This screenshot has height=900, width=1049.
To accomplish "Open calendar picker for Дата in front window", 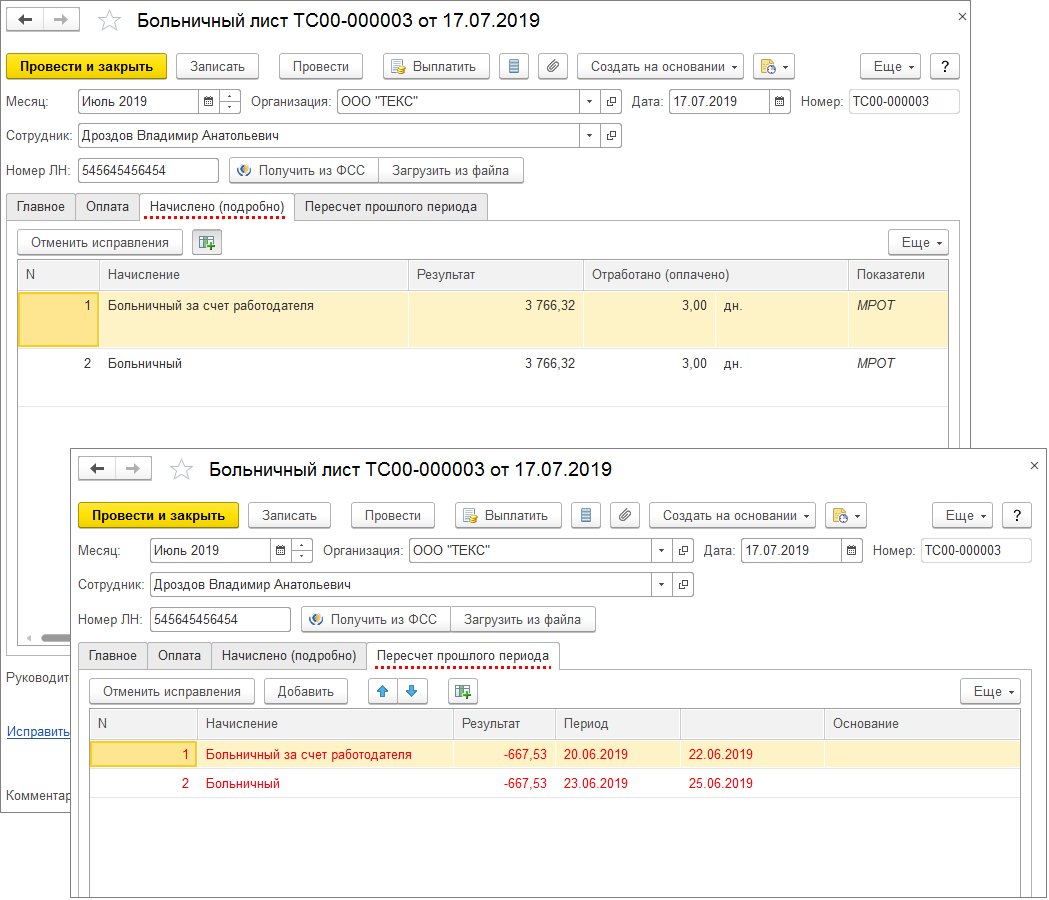I will click(x=852, y=550).
